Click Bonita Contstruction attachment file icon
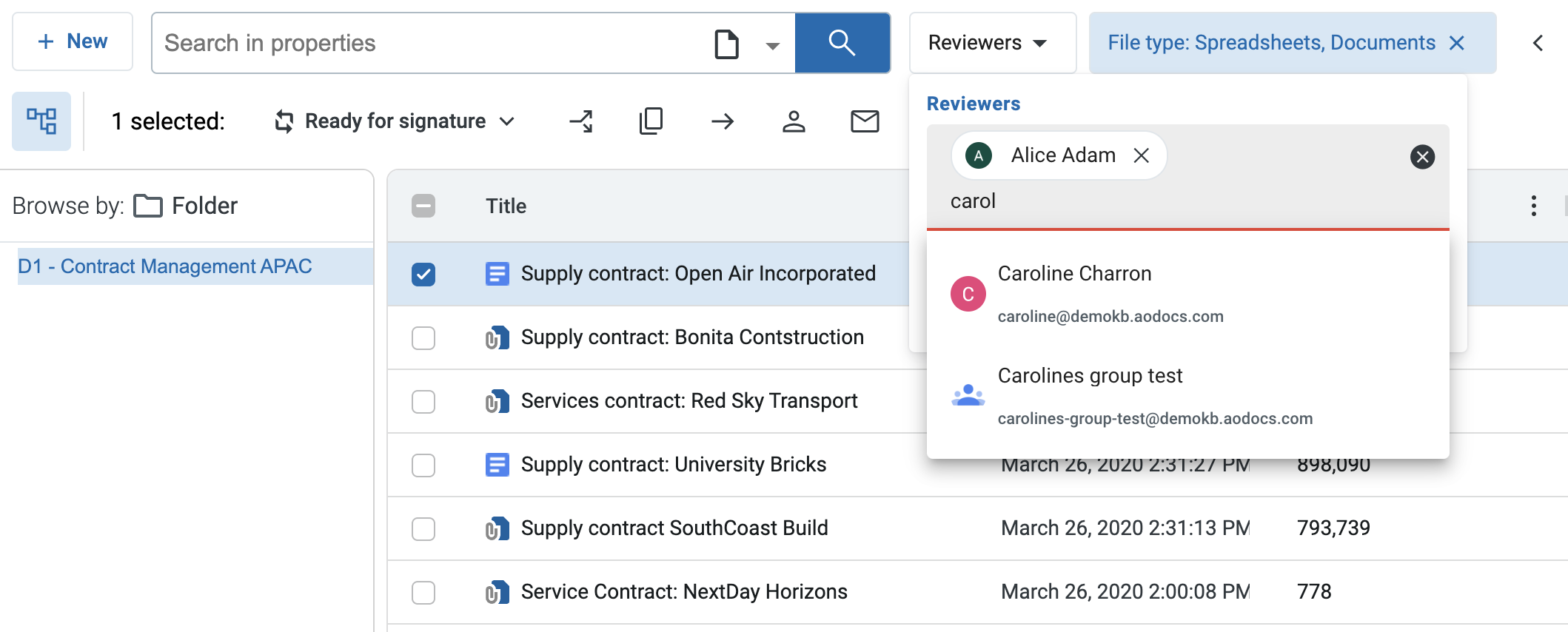Viewport: 1568px width, 632px height. click(497, 338)
